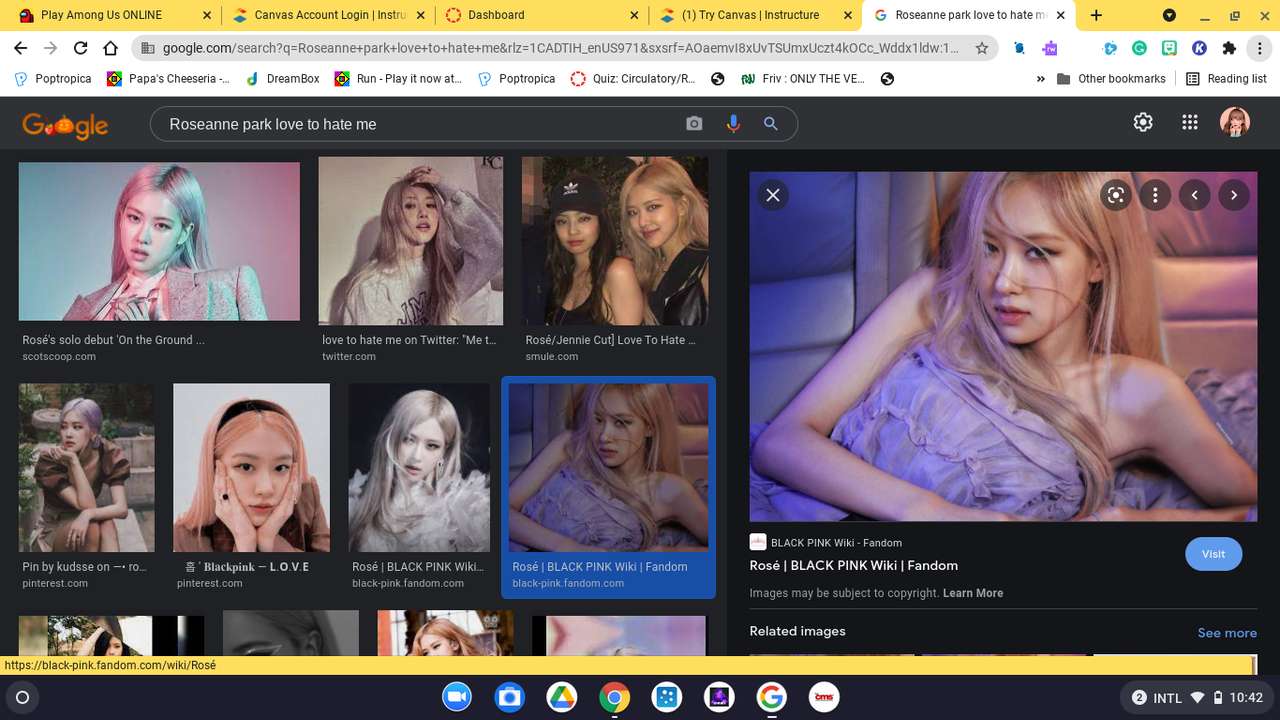Bookmark this page with star icon
Image resolution: width=1280 pixels, height=720 pixels.
982,48
